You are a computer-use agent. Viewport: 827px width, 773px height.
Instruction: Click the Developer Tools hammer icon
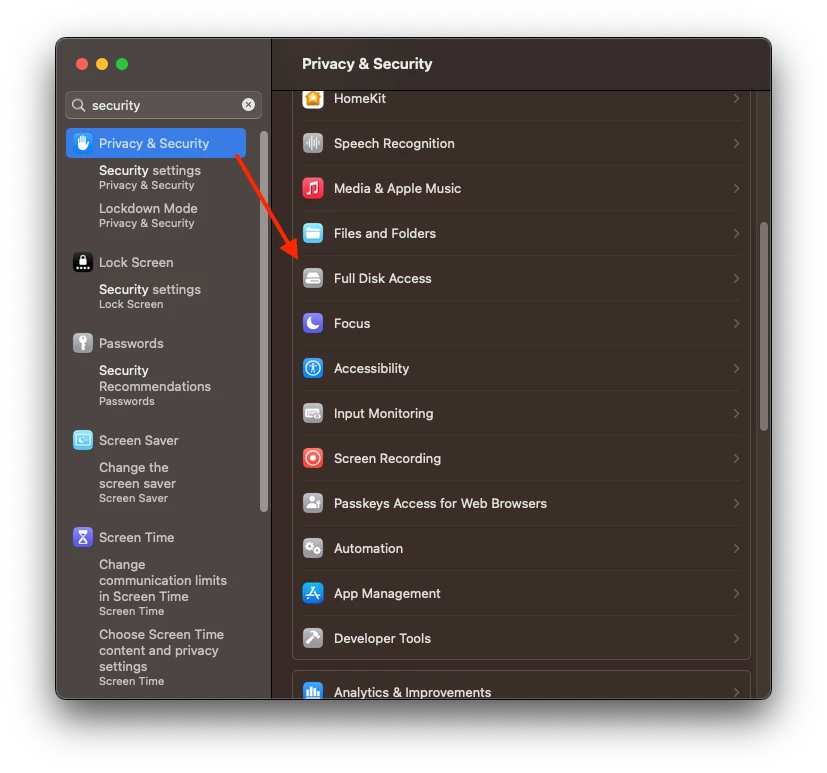click(313, 638)
